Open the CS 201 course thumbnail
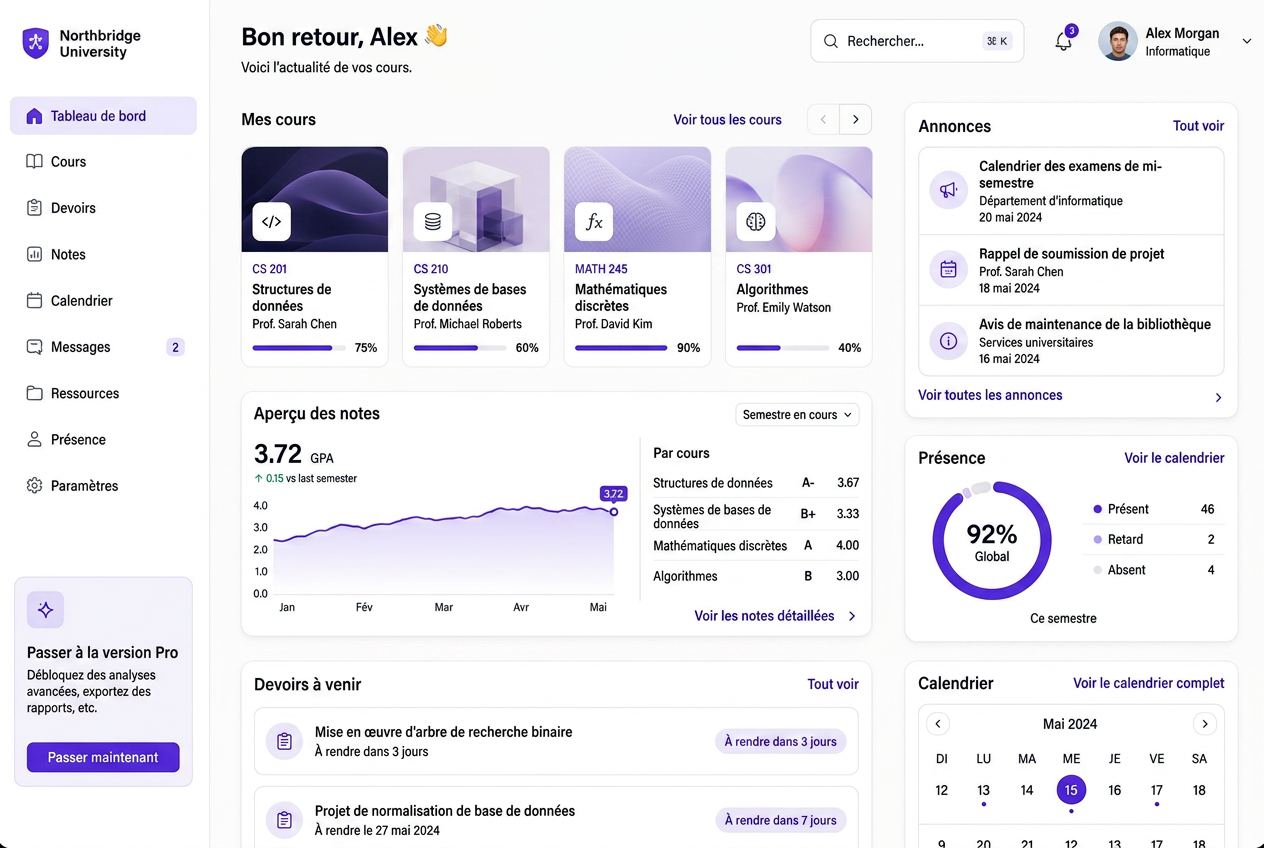 coord(315,199)
